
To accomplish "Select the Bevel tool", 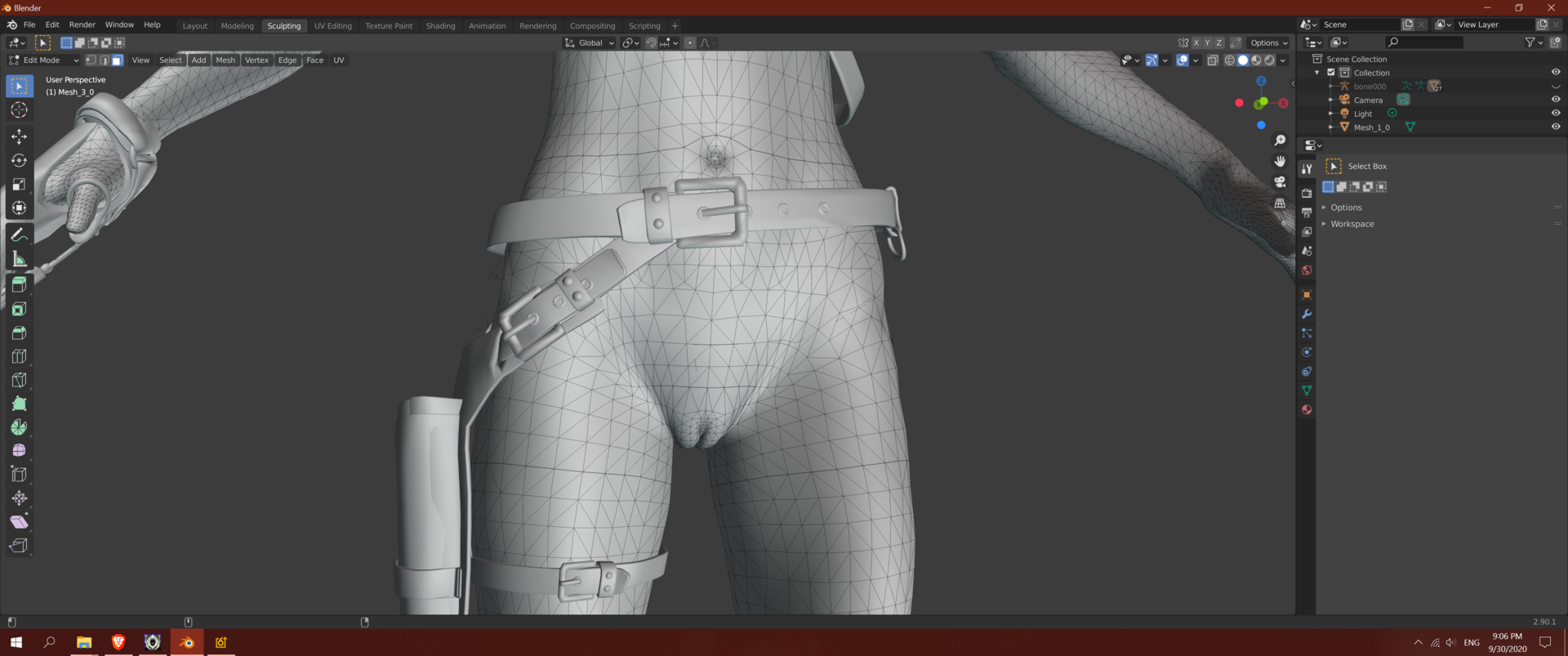I will [x=19, y=332].
